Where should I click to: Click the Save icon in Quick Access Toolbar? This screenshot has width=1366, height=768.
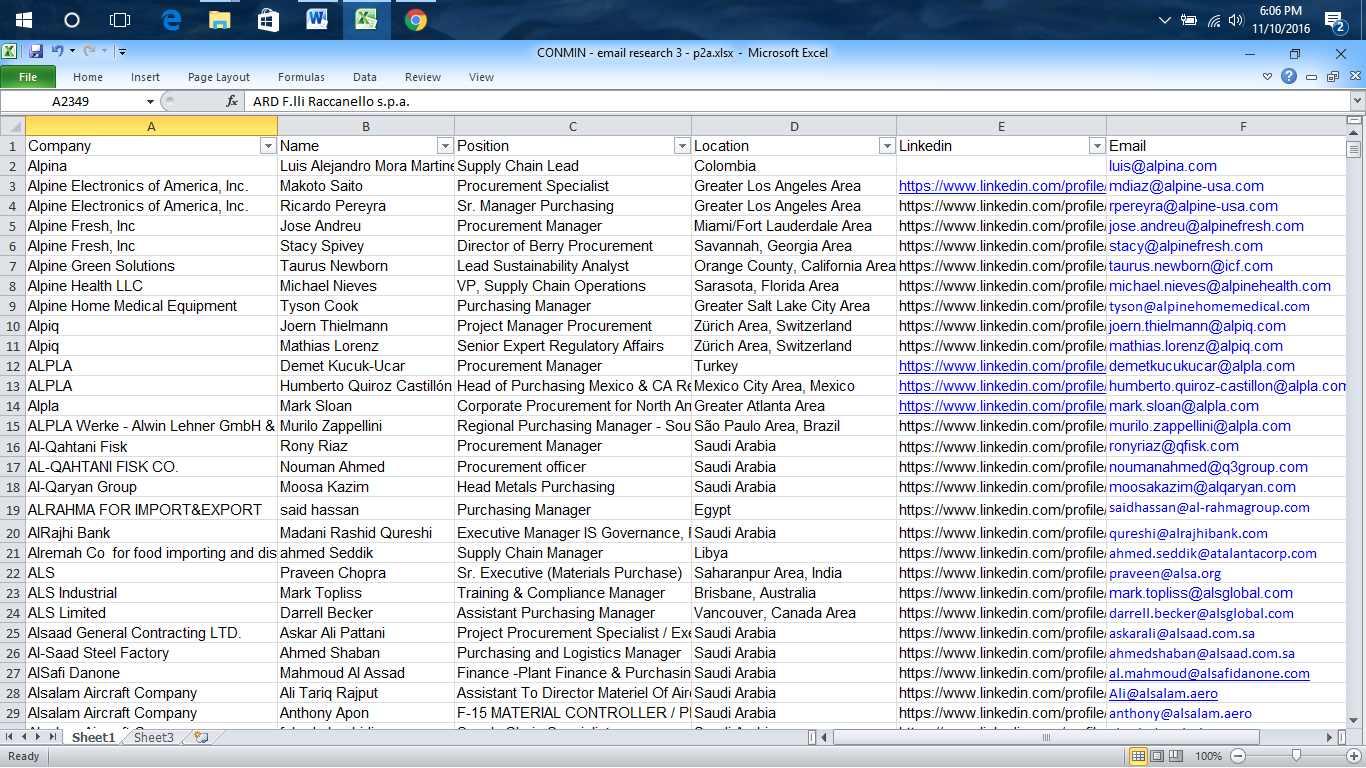(x=36, y=52)
